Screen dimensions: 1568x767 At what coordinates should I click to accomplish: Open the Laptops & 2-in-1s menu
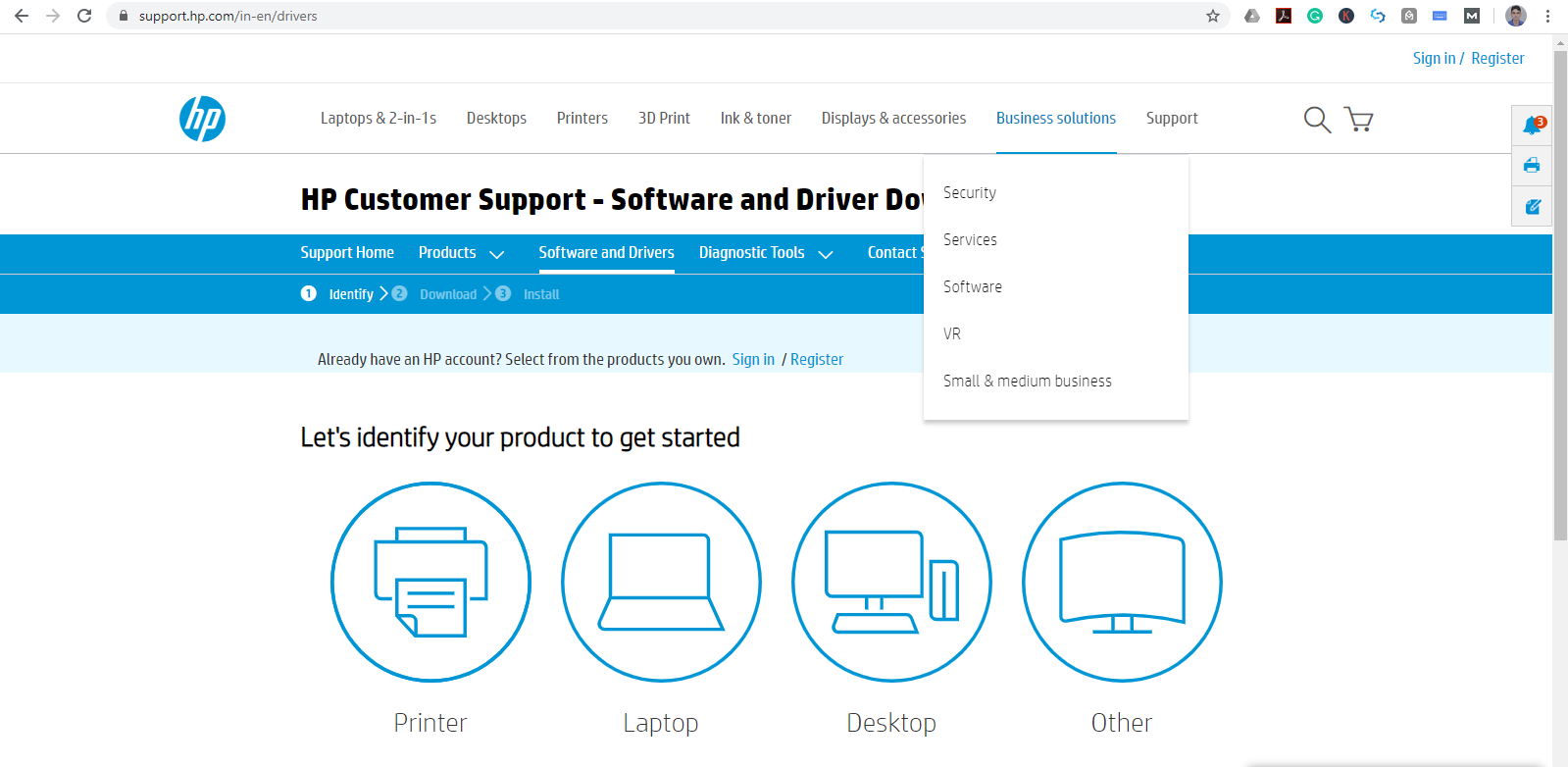[x=379, y=118]
